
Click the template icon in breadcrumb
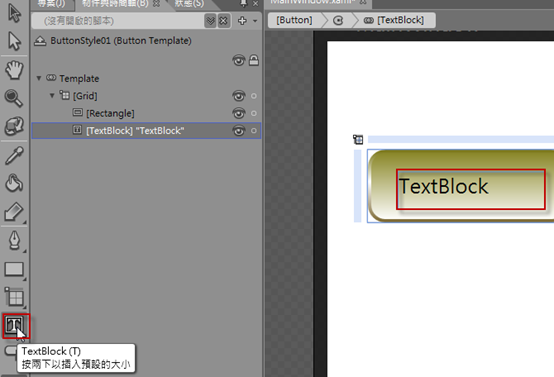click(x=338, y=20)
